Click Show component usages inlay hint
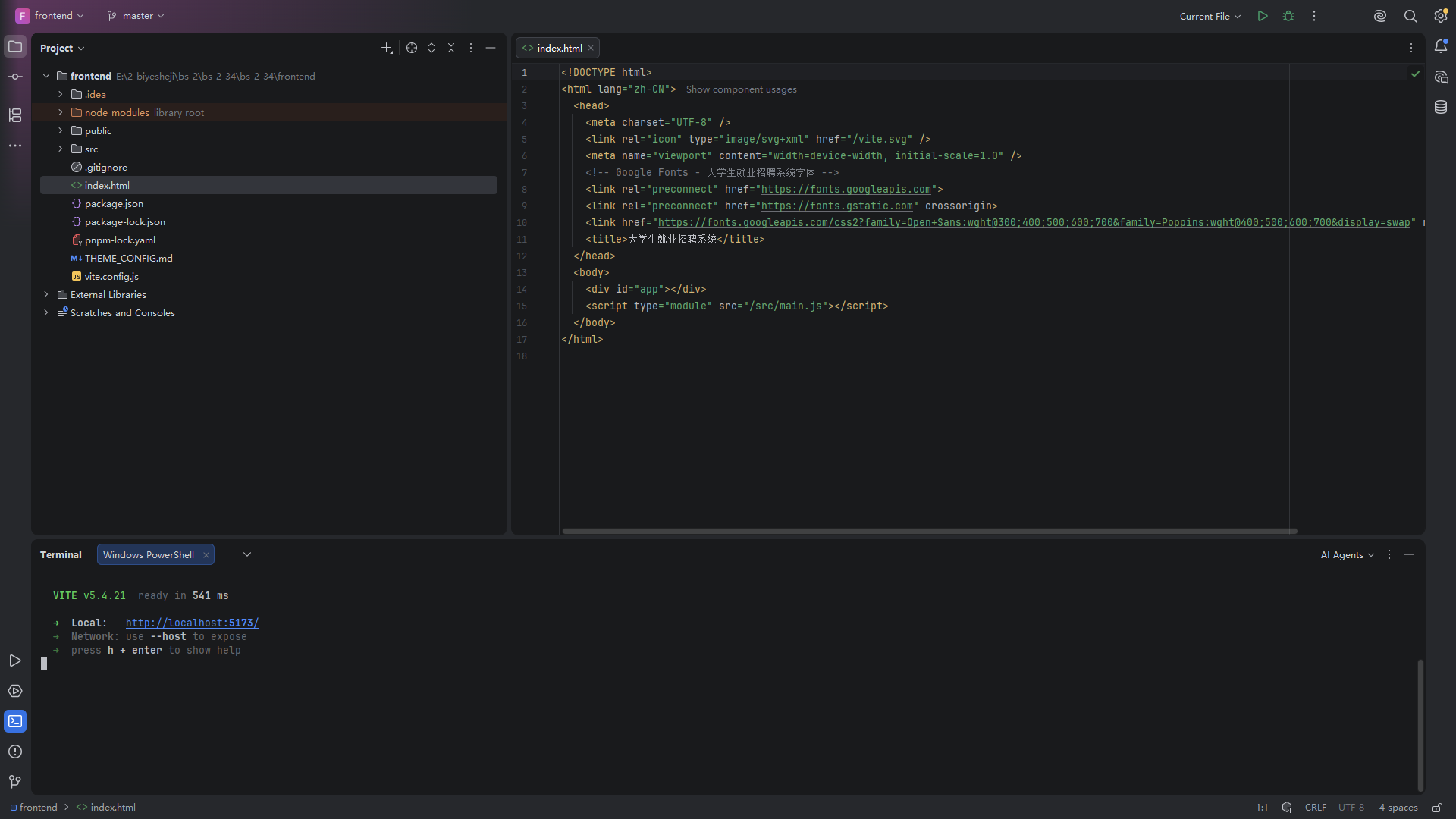 [741, 89]
